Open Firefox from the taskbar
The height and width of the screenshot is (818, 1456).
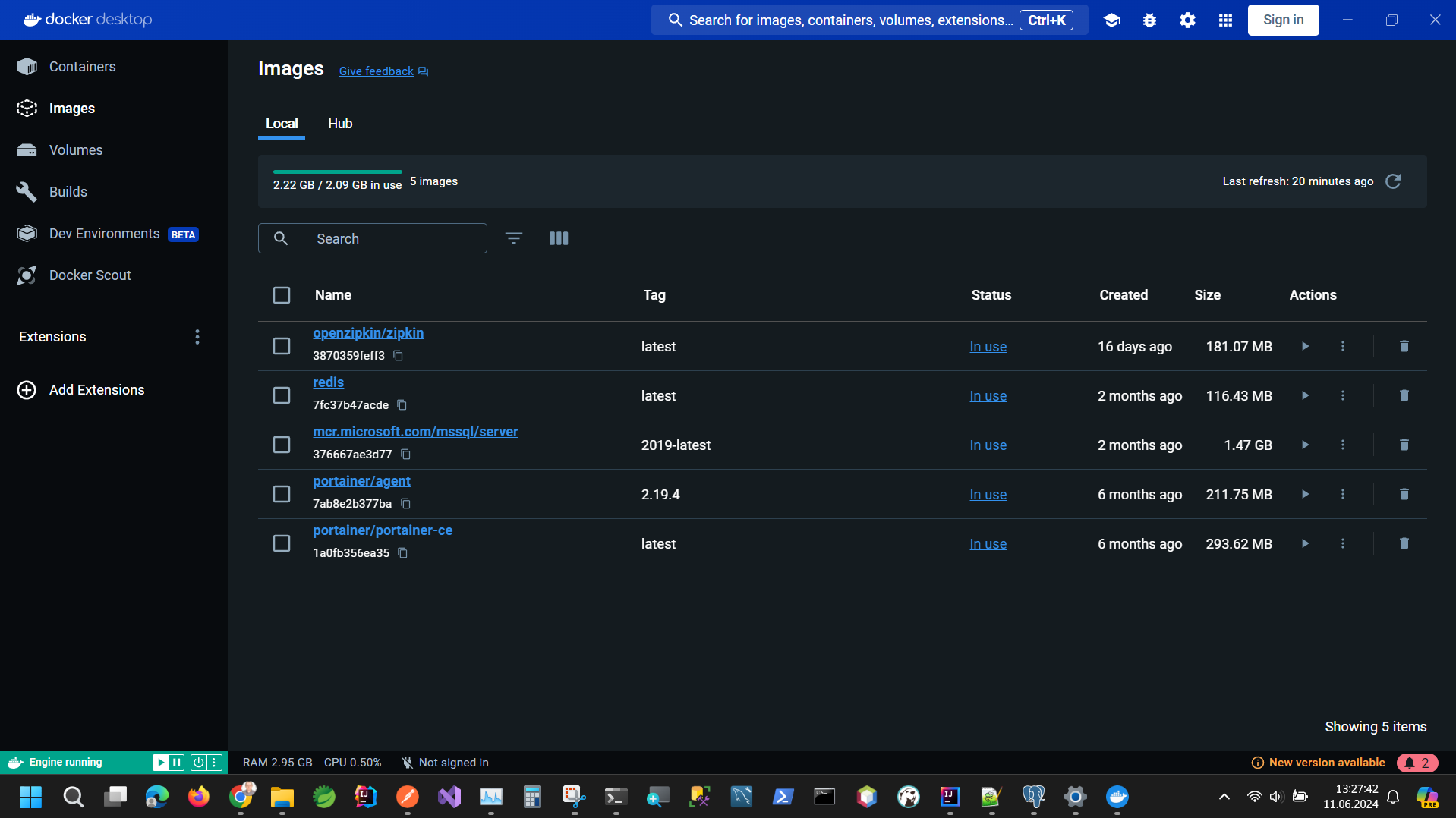point(199,797)
